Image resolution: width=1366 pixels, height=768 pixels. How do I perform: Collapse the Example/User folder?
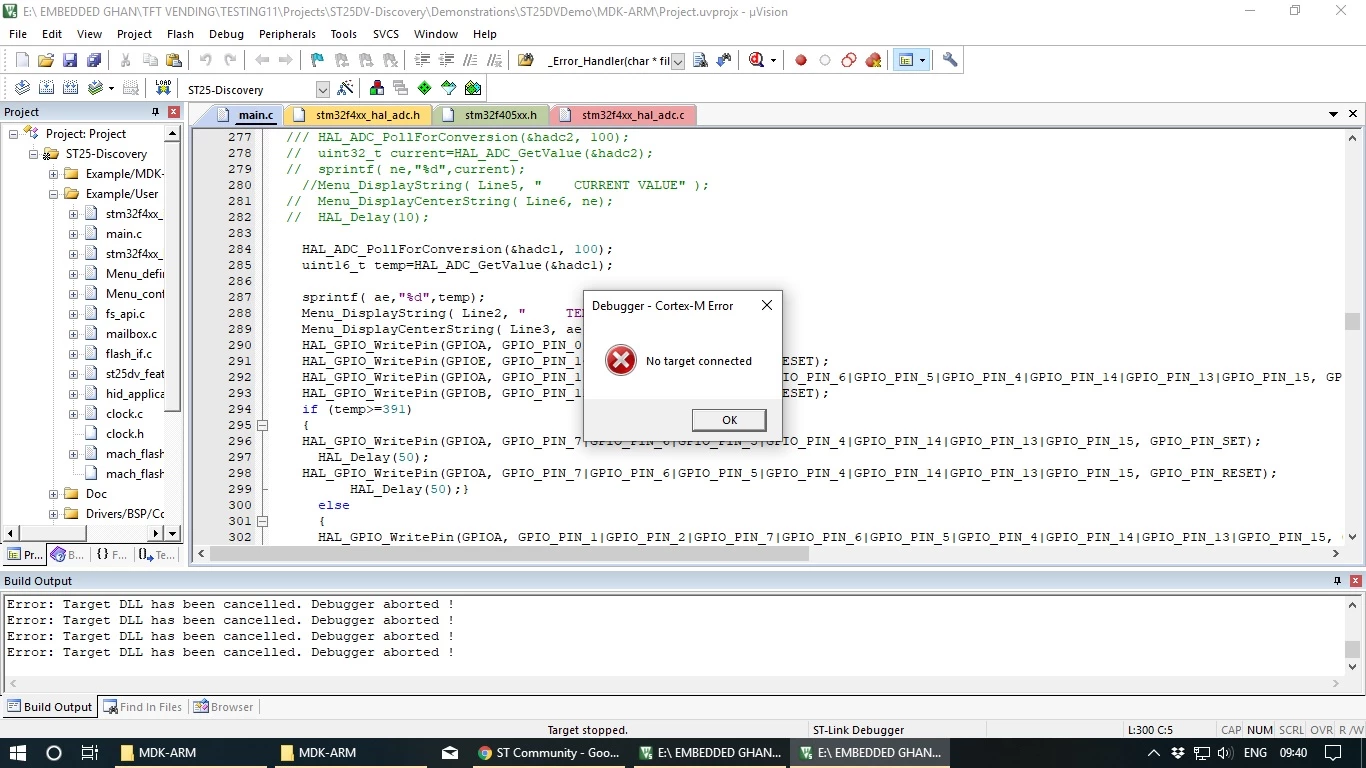[54, 194]
